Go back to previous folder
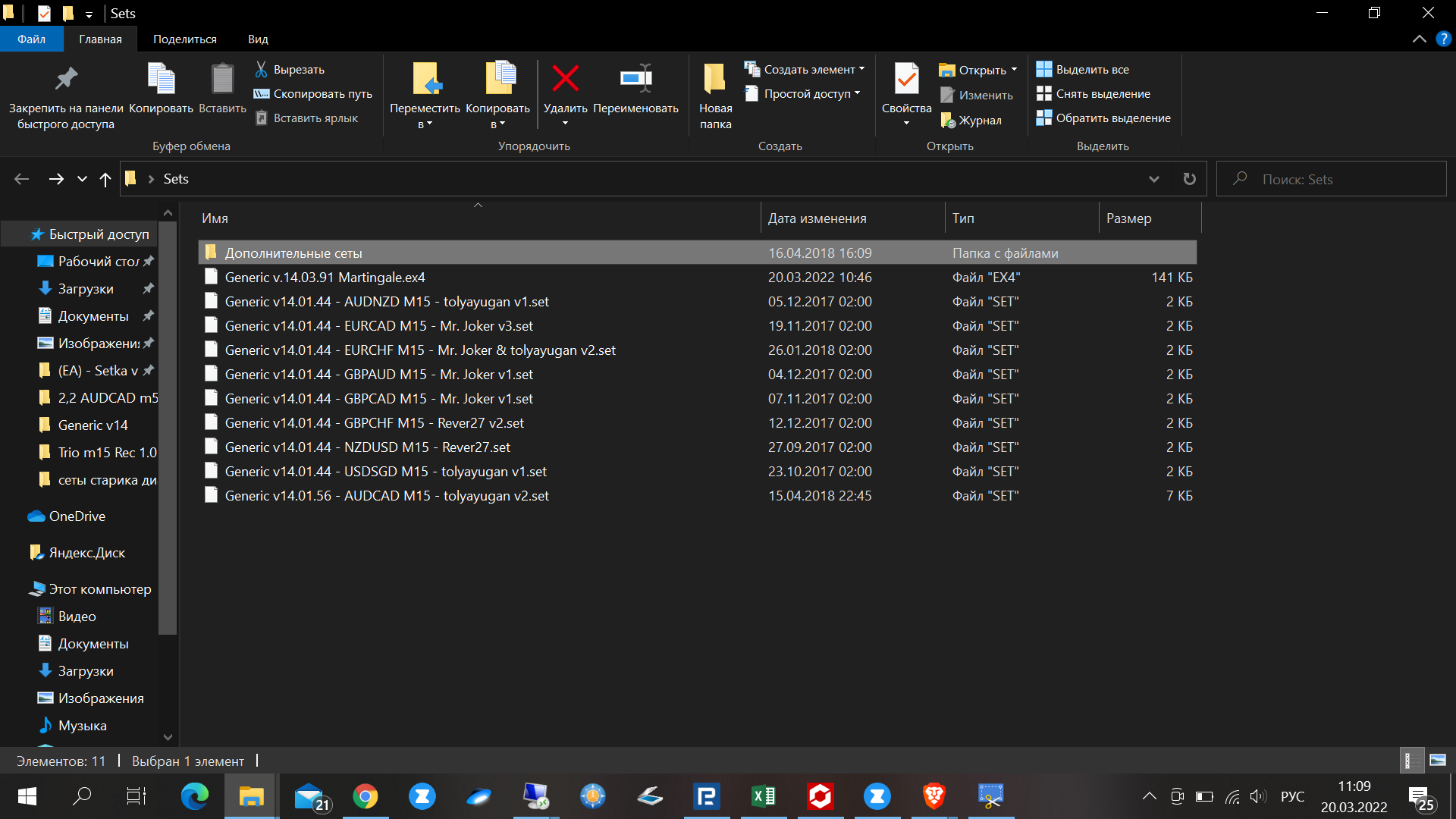The height and width of the screenshot is (819, 1456). click(x=21, y=179)
